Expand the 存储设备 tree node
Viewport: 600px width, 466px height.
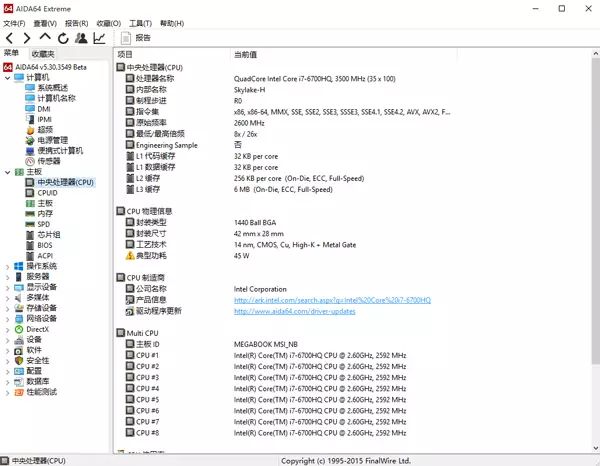point(7,308)
